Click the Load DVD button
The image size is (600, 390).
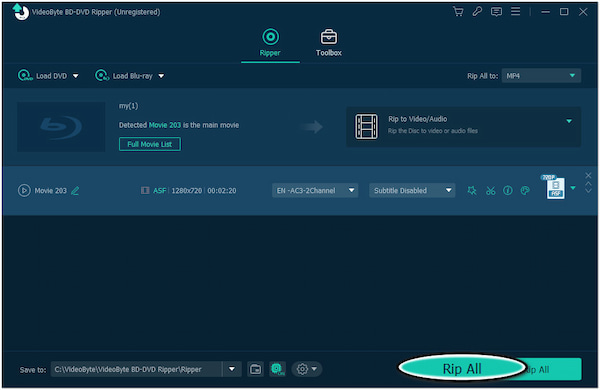tap(42, 76)
